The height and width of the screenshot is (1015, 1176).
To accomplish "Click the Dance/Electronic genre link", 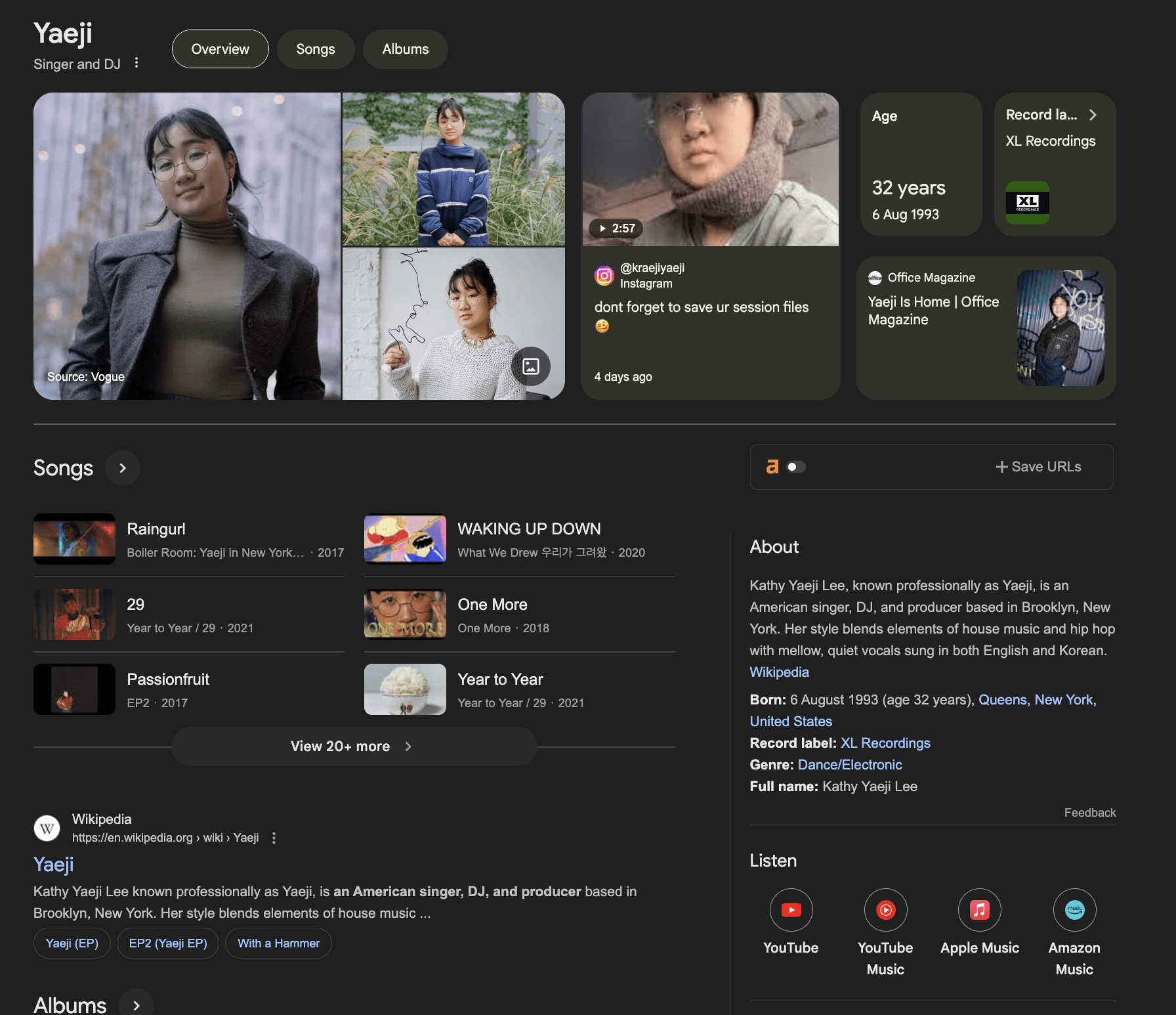I will pos(850,765).
